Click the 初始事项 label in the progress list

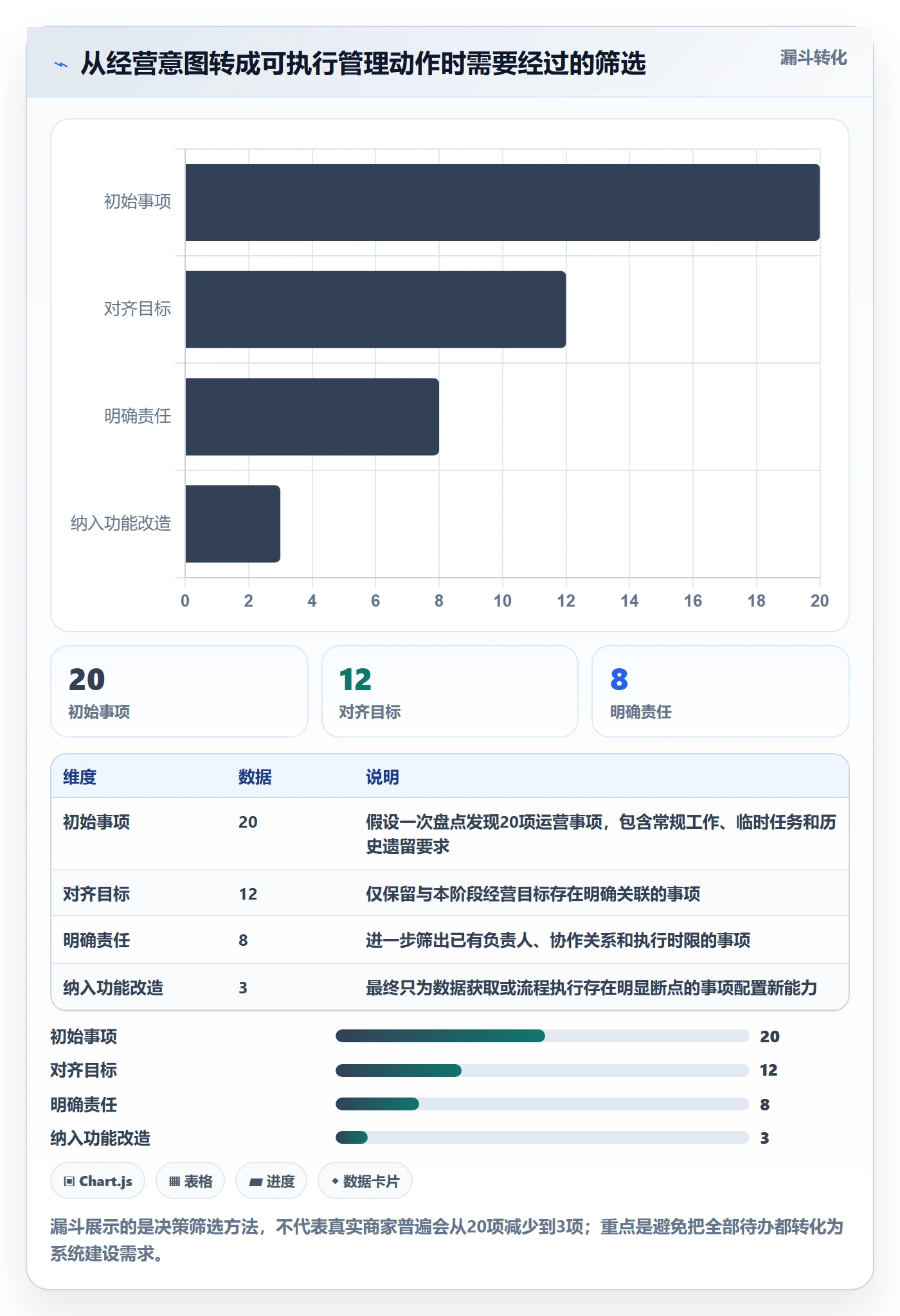(x=84, y=1036)
